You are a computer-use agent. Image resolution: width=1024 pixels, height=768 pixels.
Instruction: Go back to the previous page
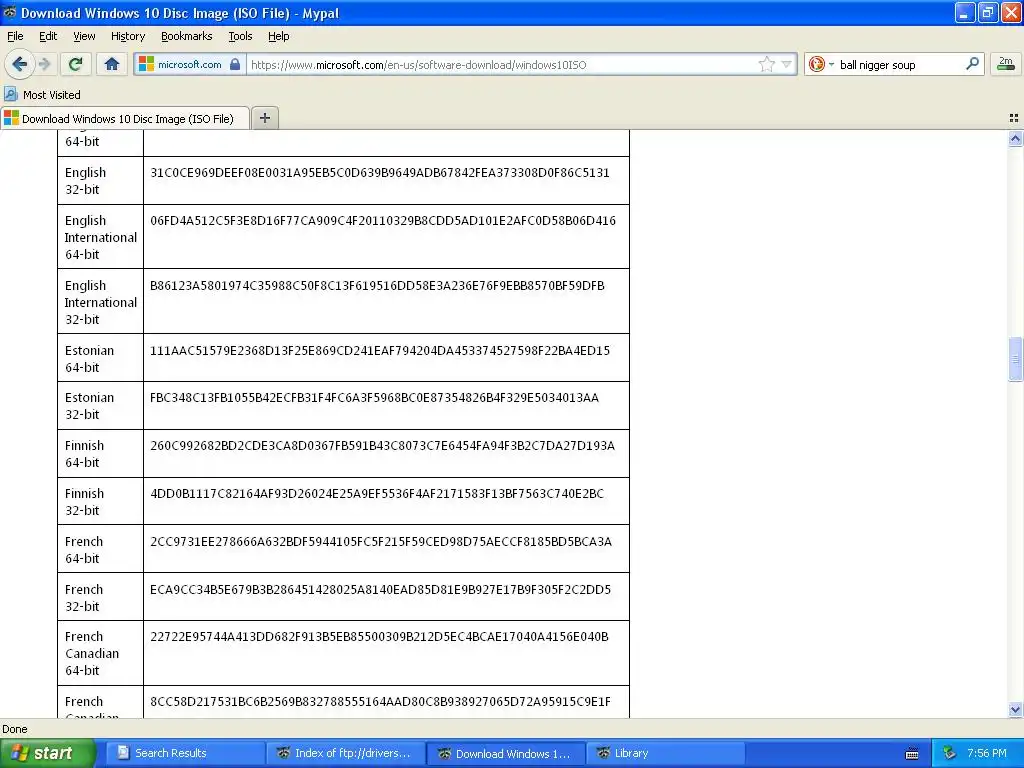pyautogui.click(x=20, y=64)
